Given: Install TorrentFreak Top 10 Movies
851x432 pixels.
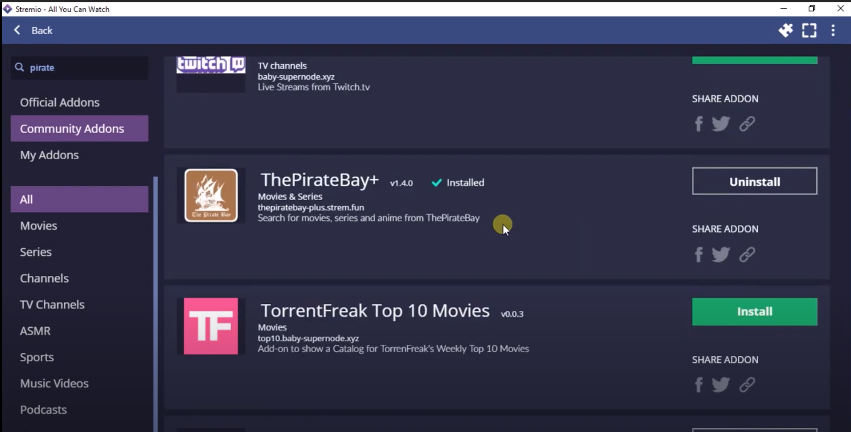Looking at the screenshot, I should click(754, 312).
